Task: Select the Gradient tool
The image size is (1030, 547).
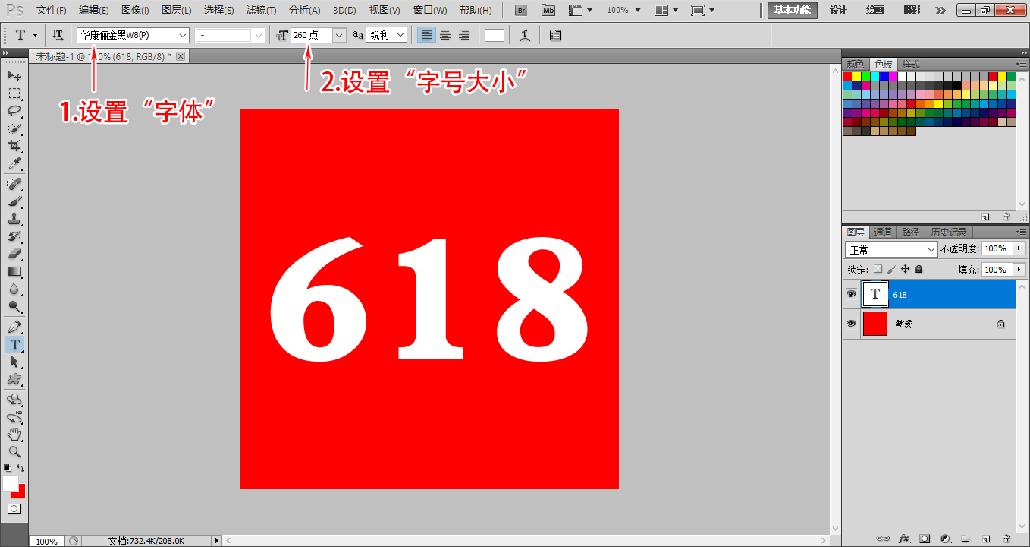Action: (14, 271)
